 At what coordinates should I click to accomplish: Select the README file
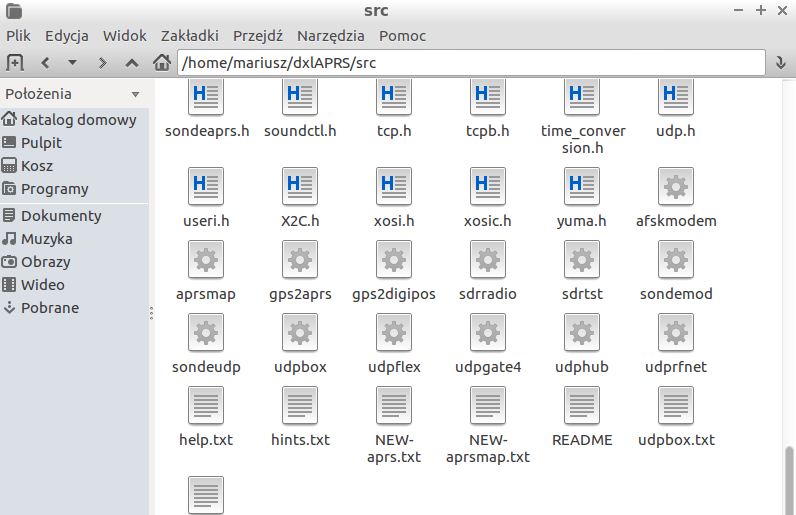pos(582,417)
